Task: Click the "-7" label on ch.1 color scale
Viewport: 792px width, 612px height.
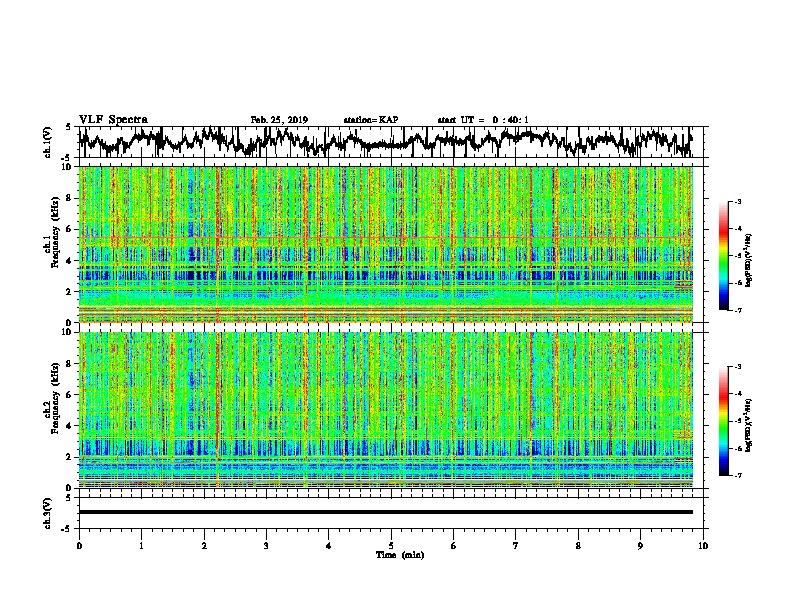Action: click(x=737, y=310)
